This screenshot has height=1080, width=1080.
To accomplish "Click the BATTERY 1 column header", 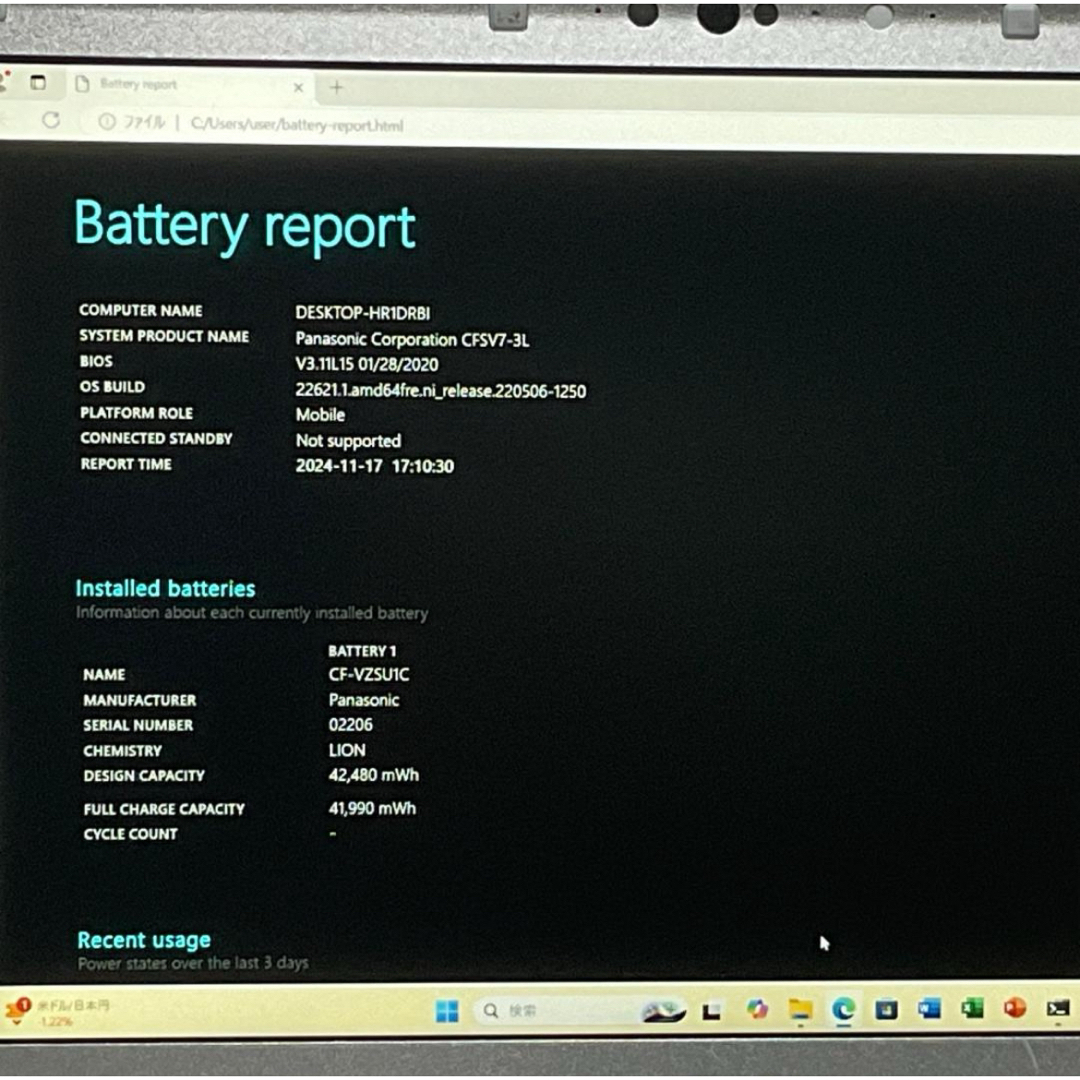I will click(362, 651).
